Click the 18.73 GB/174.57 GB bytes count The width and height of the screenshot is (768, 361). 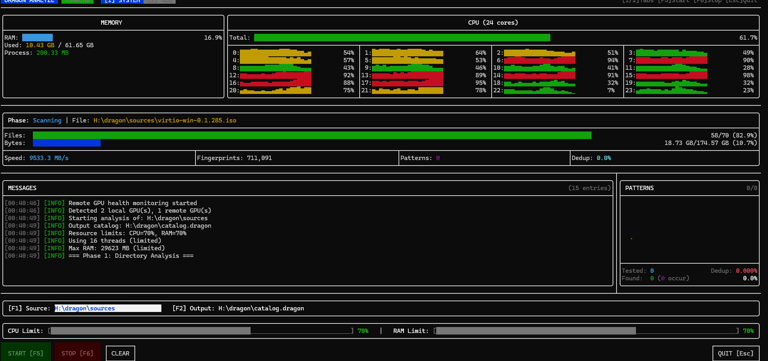click(711, 143)
